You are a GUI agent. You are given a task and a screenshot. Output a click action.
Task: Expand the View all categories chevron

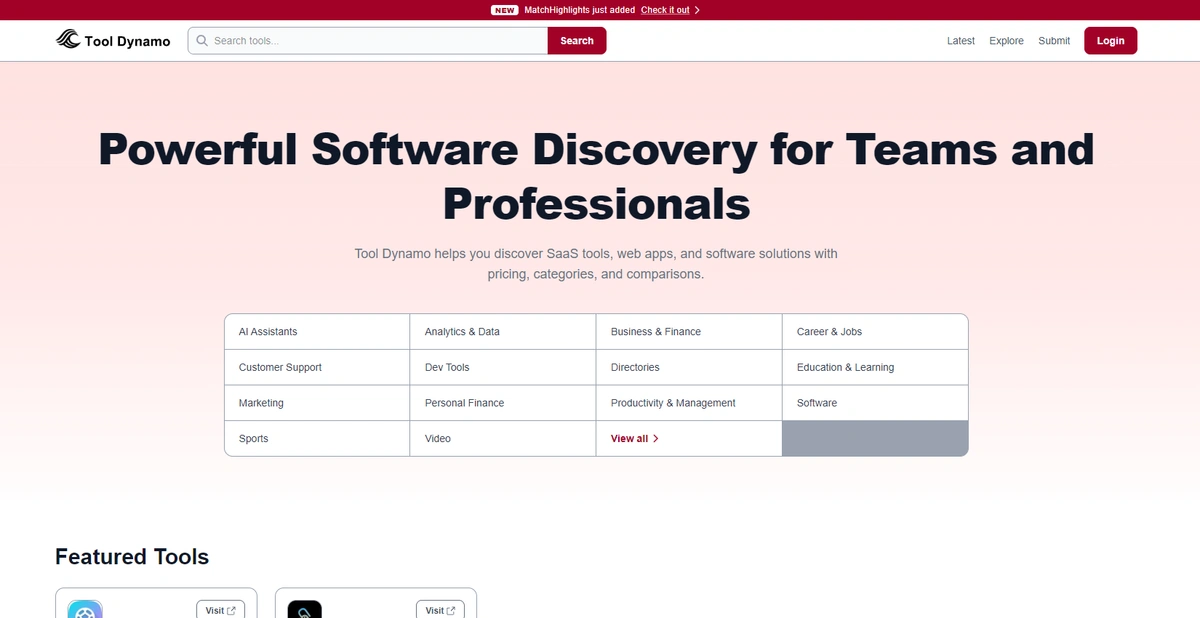[x=657, y=438]
